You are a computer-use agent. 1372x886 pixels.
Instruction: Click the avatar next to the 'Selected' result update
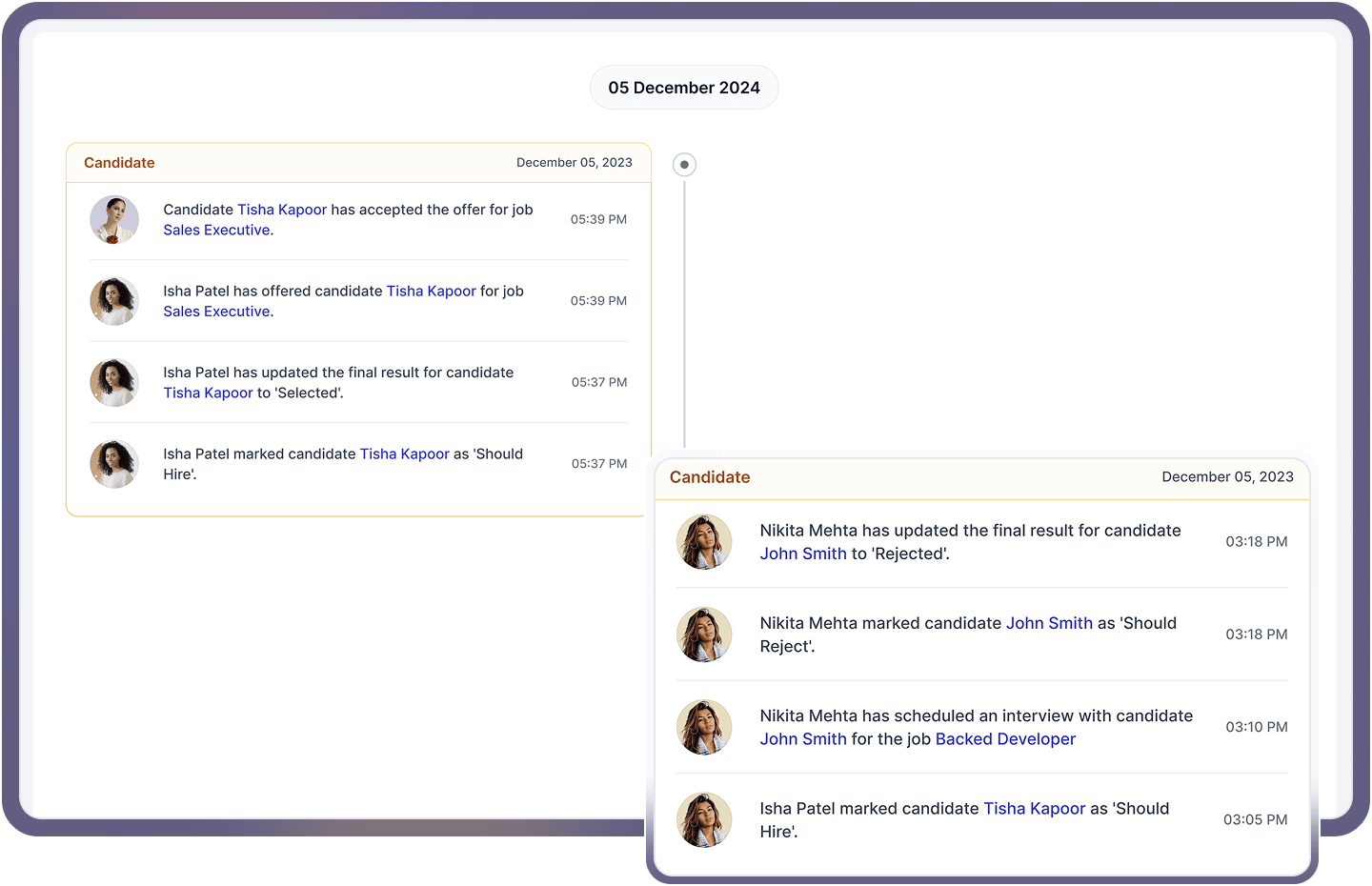click(x=113, y=382)
